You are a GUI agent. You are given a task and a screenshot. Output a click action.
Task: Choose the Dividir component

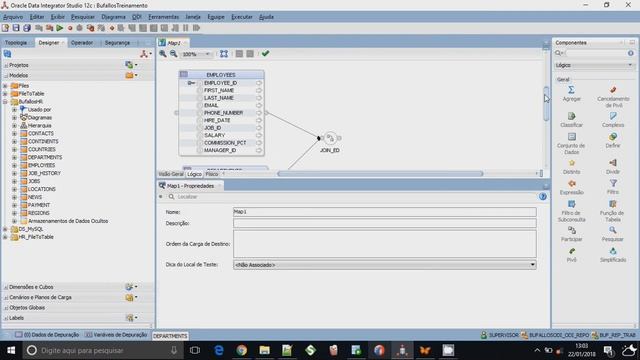pos(613,167)
